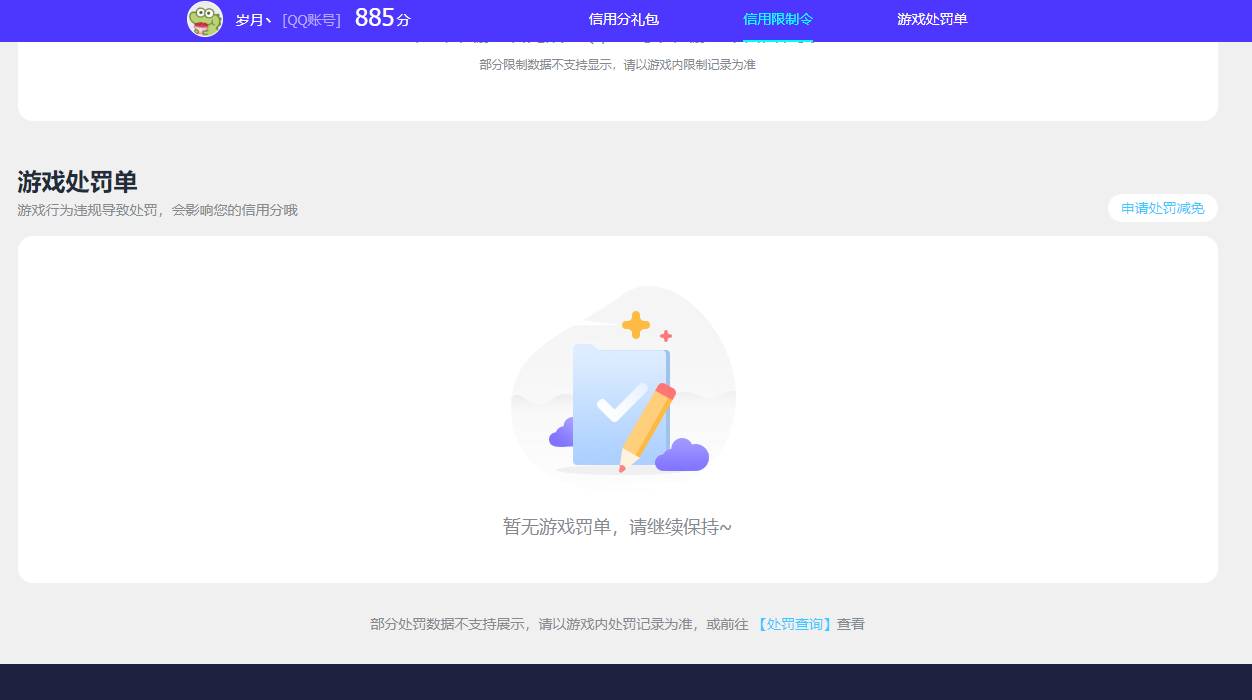Open the 游戏处罚单 tab
This screenshot has width=1252, height=700.
click(x=931, y=20)
